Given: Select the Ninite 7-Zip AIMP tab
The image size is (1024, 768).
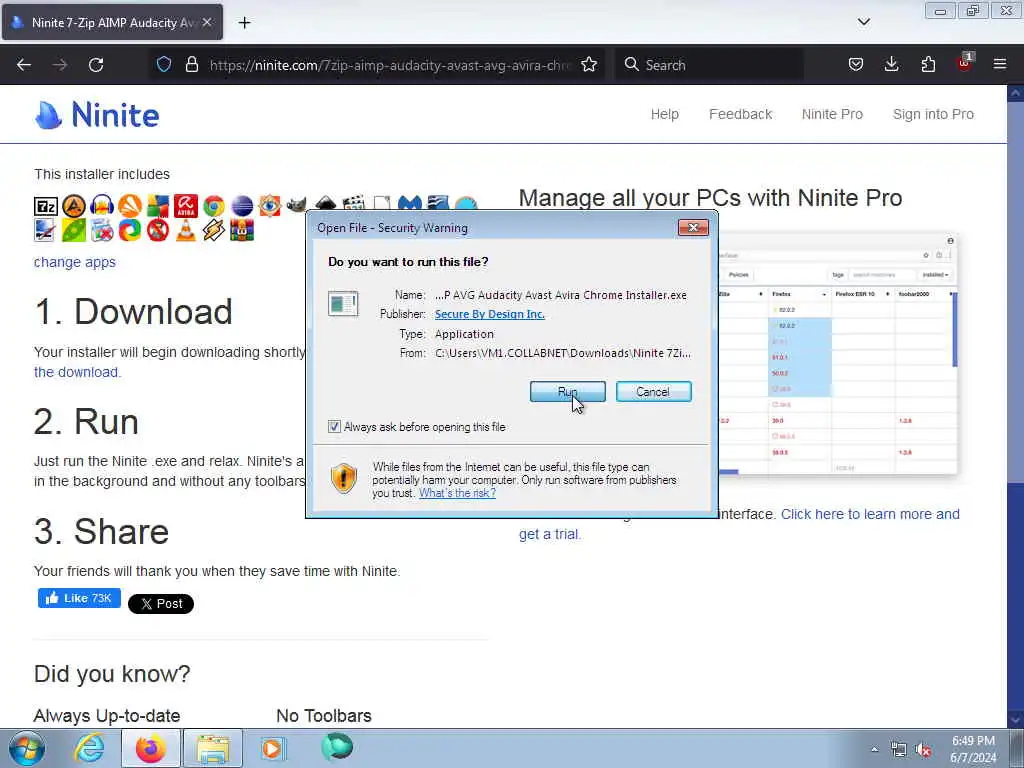Looking at the screenshot, I should click(112, 22).
